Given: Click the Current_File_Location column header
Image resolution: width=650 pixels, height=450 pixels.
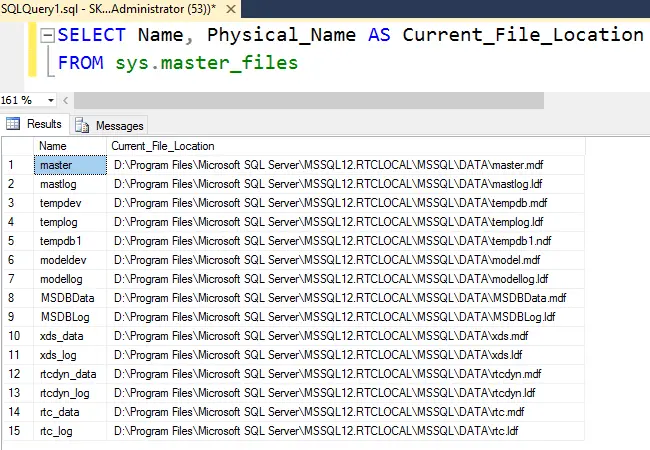Looking at the screenshot, I should 346,146.
